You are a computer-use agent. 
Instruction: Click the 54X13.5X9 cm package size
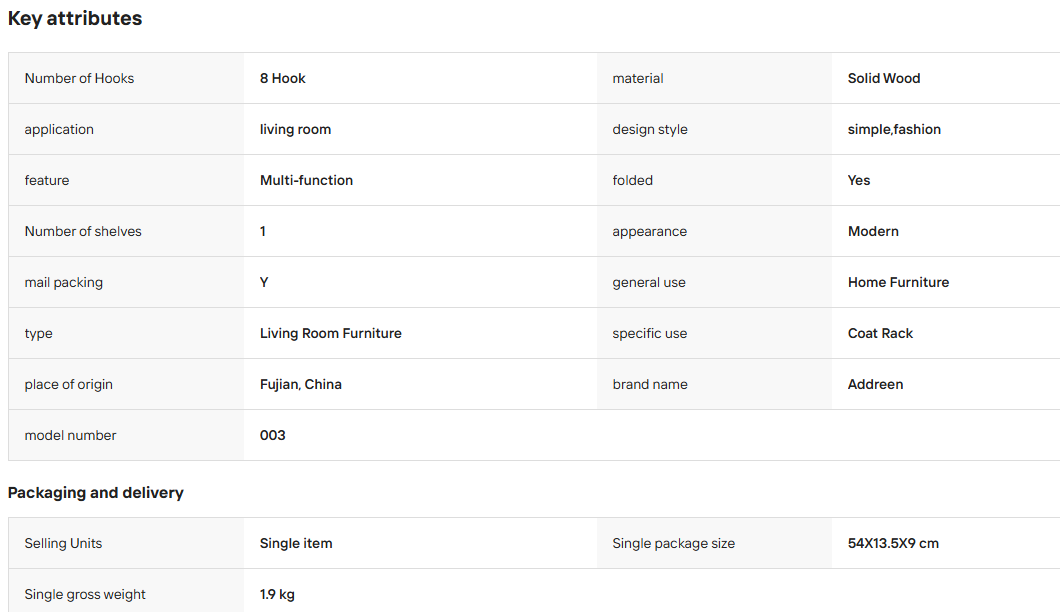893,544
